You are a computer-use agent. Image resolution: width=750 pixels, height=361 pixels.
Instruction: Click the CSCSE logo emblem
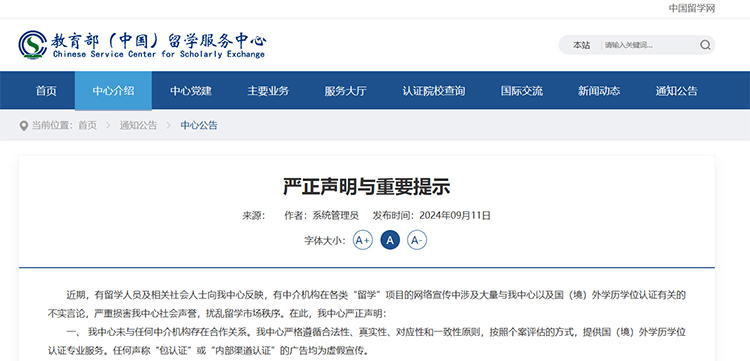33,45
